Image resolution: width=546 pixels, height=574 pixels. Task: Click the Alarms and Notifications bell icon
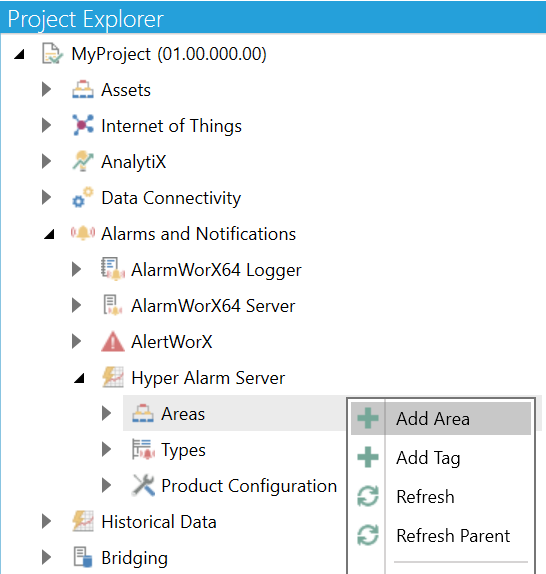[x=83, y=233]
